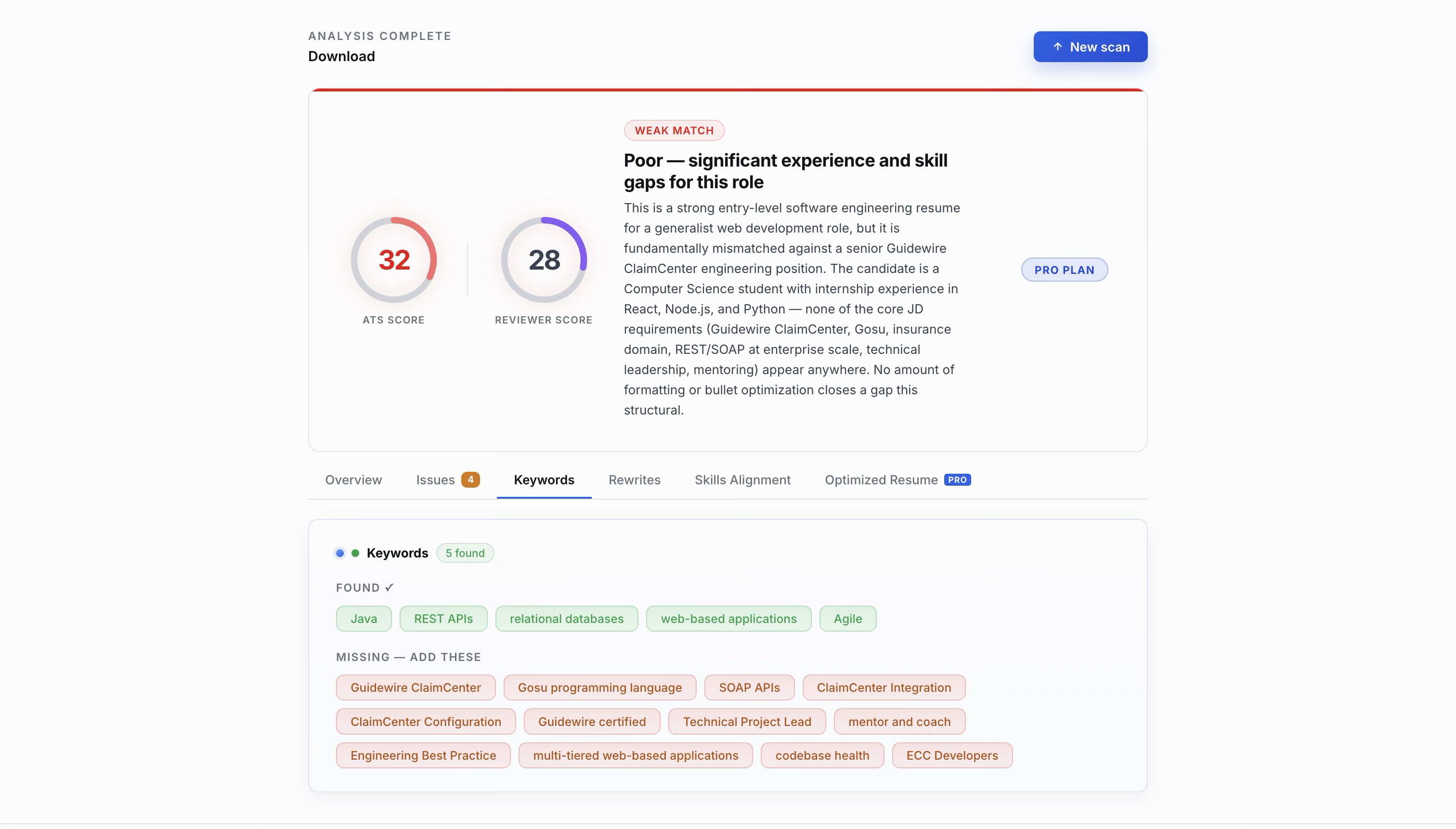Click the upload arrow icon in New scan button
This screenshot has height=829, width=1456.
(1057, 46)
